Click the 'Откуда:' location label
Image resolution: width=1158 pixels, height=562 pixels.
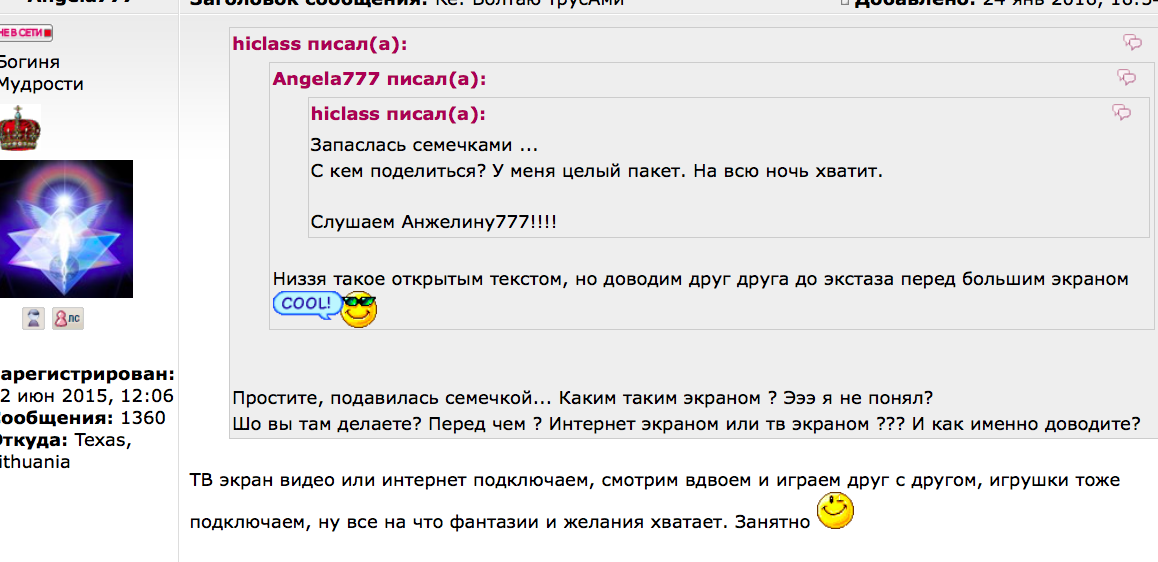(32, 440)
